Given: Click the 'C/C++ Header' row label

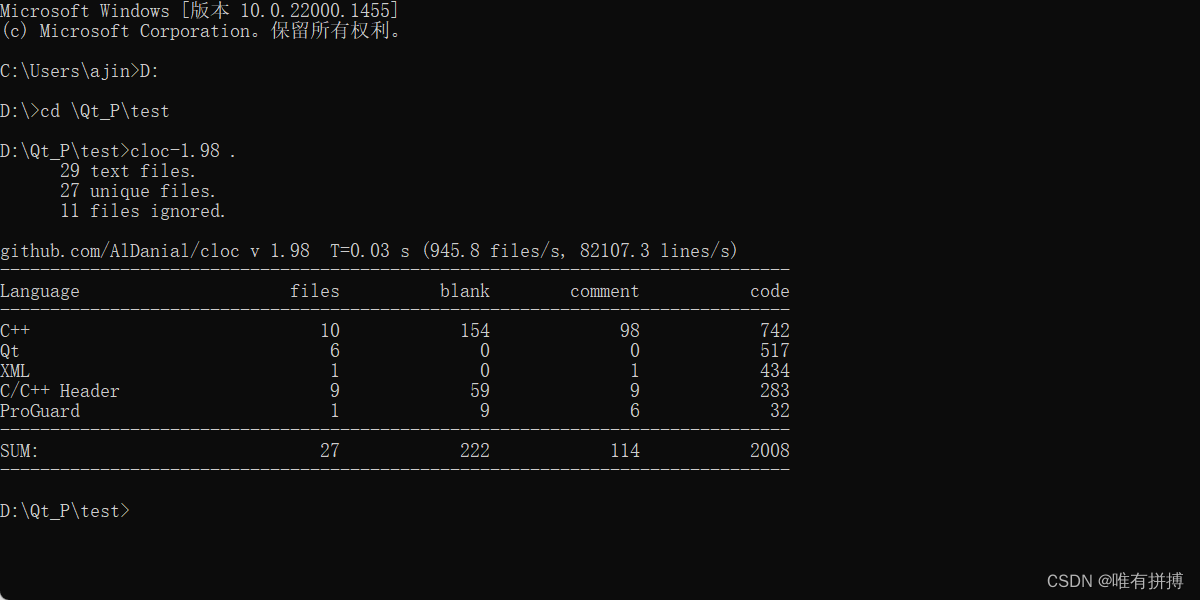Looking at the screenshot, I should pyautogui.click(x=60, y=391).
